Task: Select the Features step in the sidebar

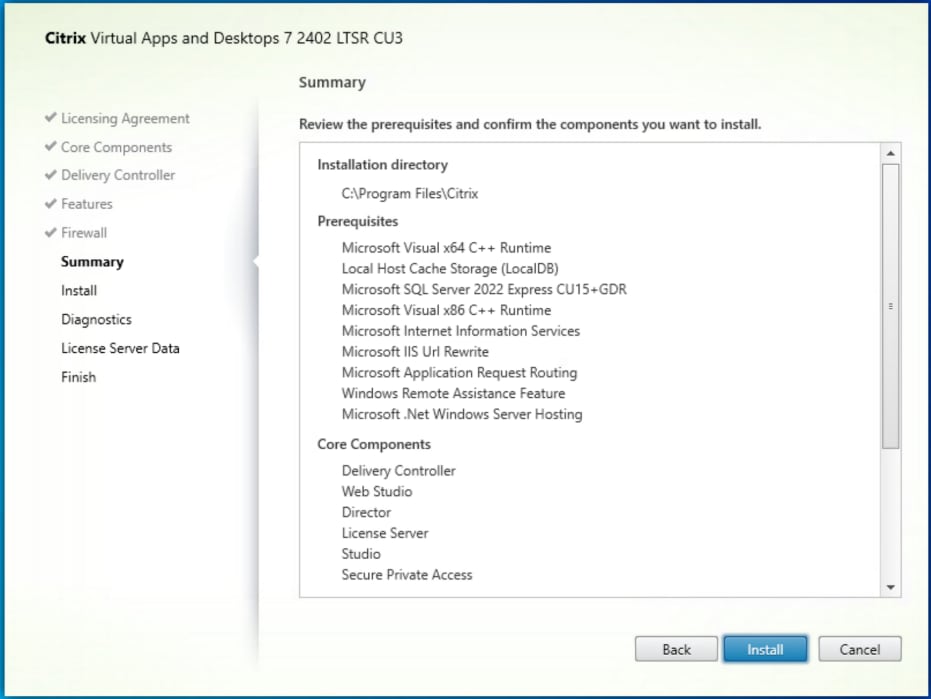Action: coord(87,204)
